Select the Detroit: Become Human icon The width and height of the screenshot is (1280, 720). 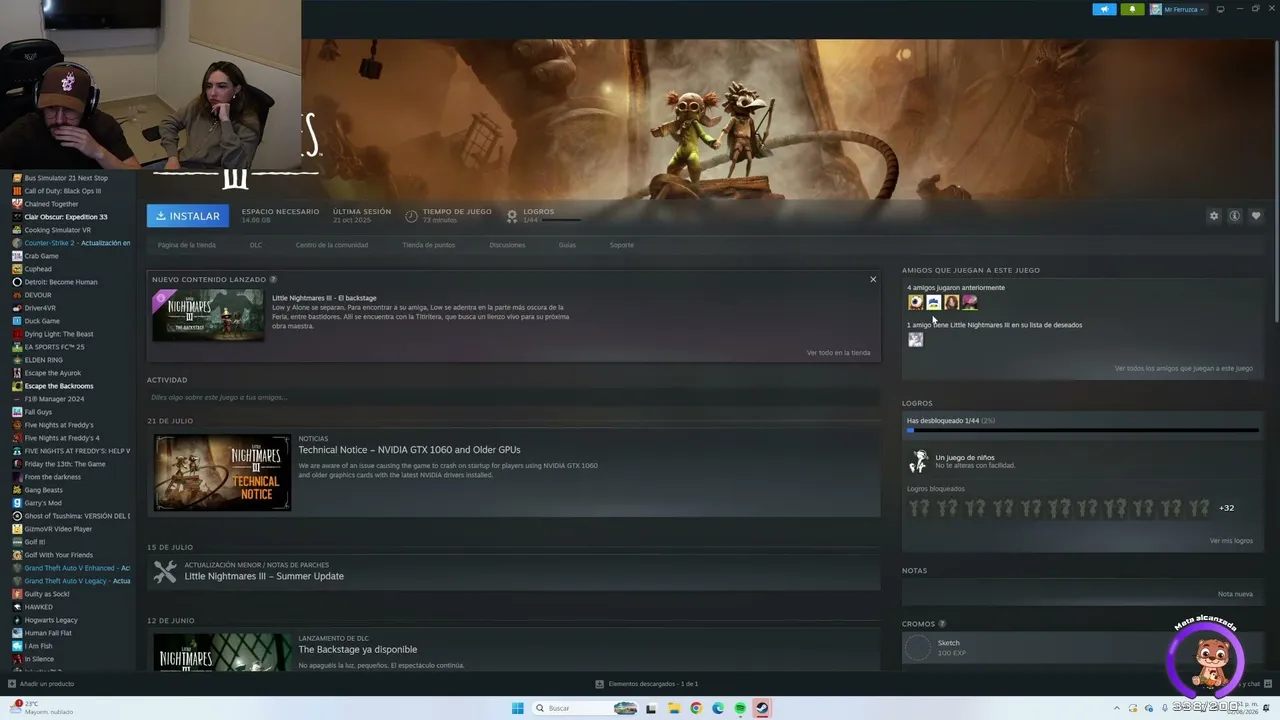pyautogui.click(x=17, y=282)
